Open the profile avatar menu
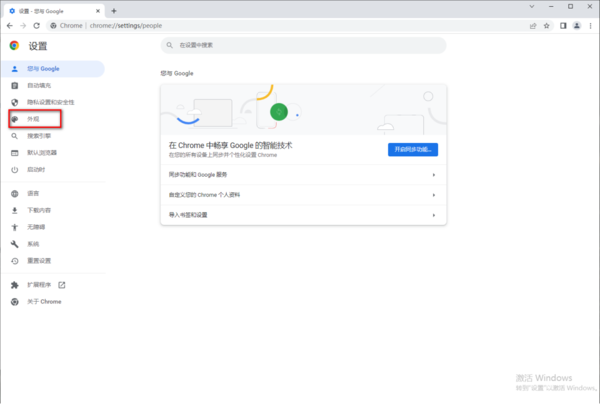Image resolution: width=600 pixels, height=404 pixels. point(577,26)
